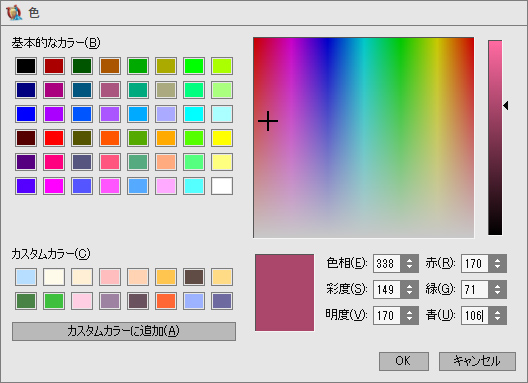Decrease blue with the 青 down arrow

tap(497, 320)
